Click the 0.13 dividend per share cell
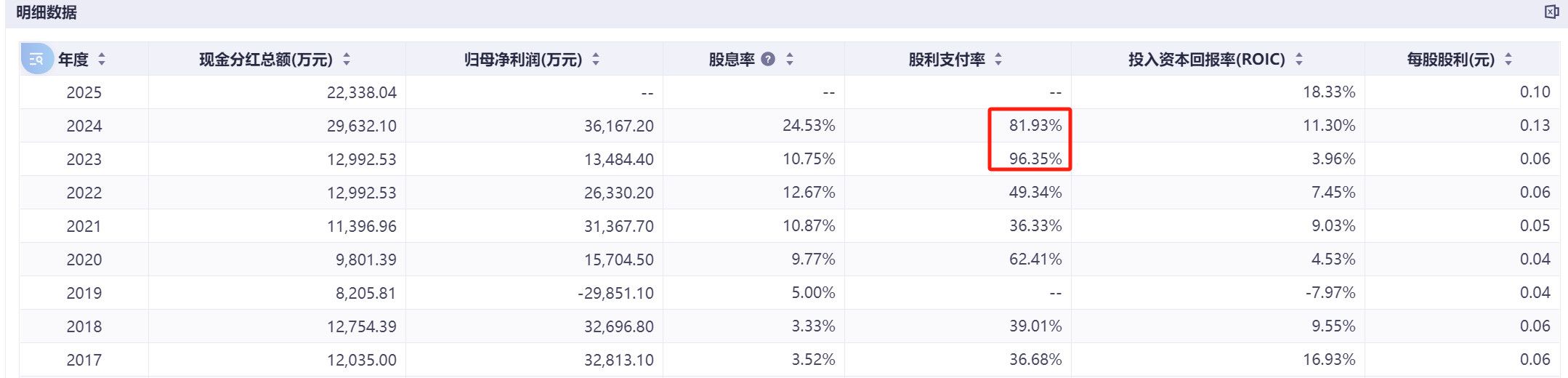1568x378 pixels. click(1535, 125)
